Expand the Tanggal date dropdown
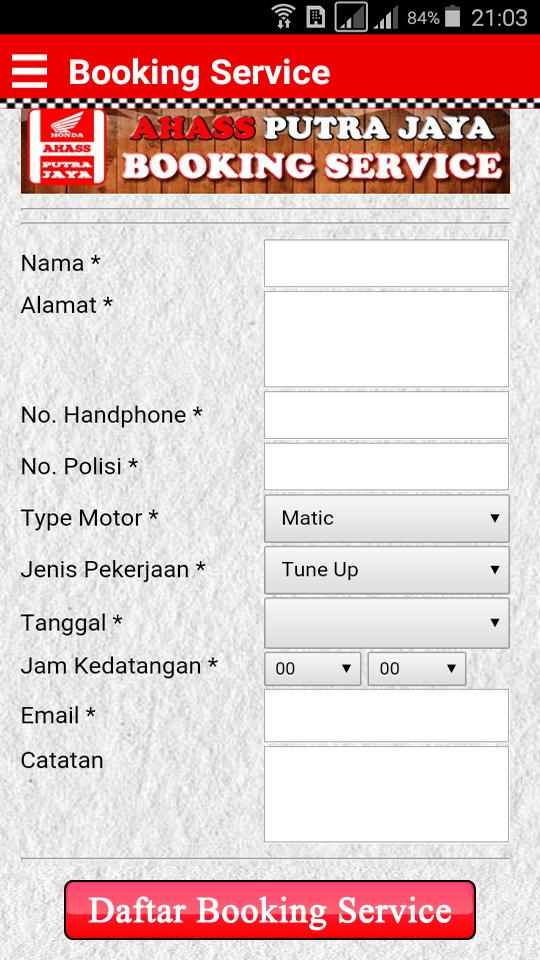 pos(386,623)
